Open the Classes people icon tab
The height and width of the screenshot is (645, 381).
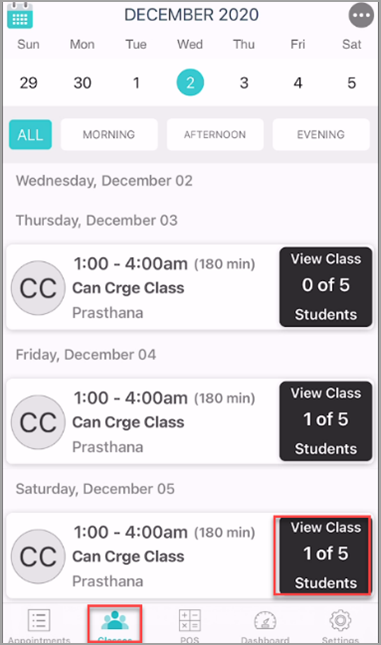tap(115, 620)
